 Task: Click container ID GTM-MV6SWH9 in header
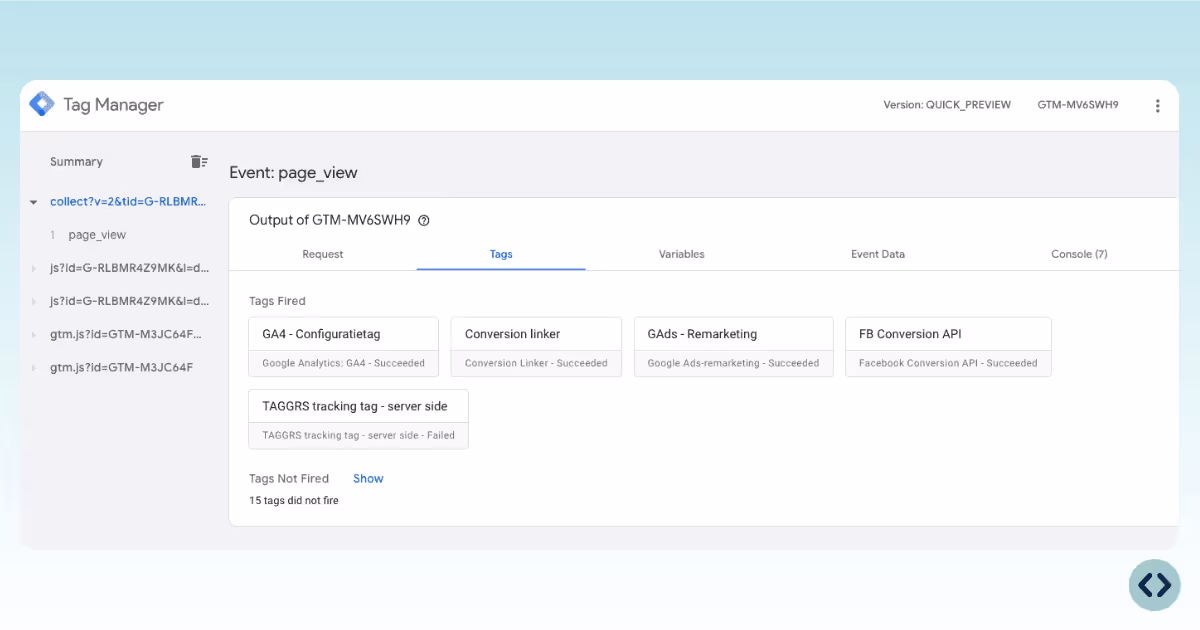coord(1078,105)
